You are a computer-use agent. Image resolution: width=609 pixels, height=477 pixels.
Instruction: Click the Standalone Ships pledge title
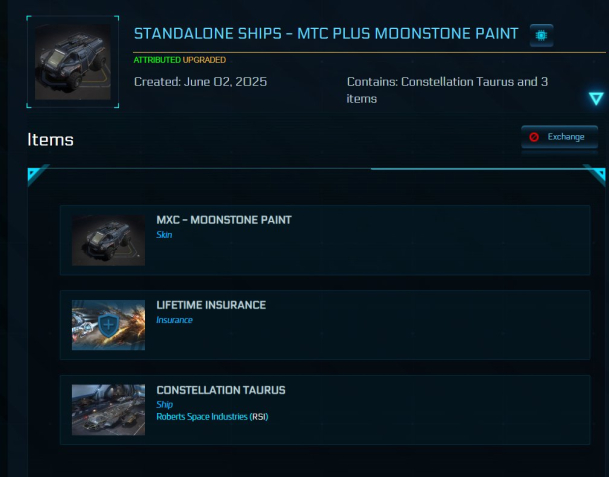pyautogui.click(x=326, y=35)
